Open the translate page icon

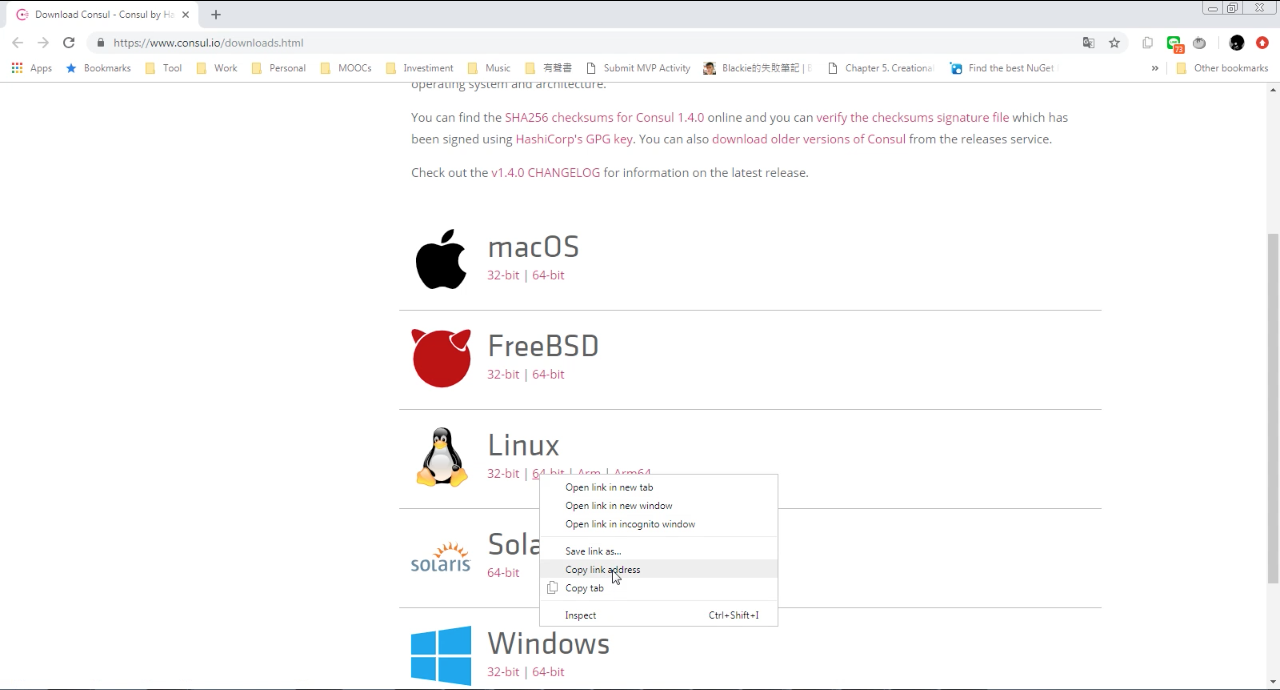[x=1088, y=43]
